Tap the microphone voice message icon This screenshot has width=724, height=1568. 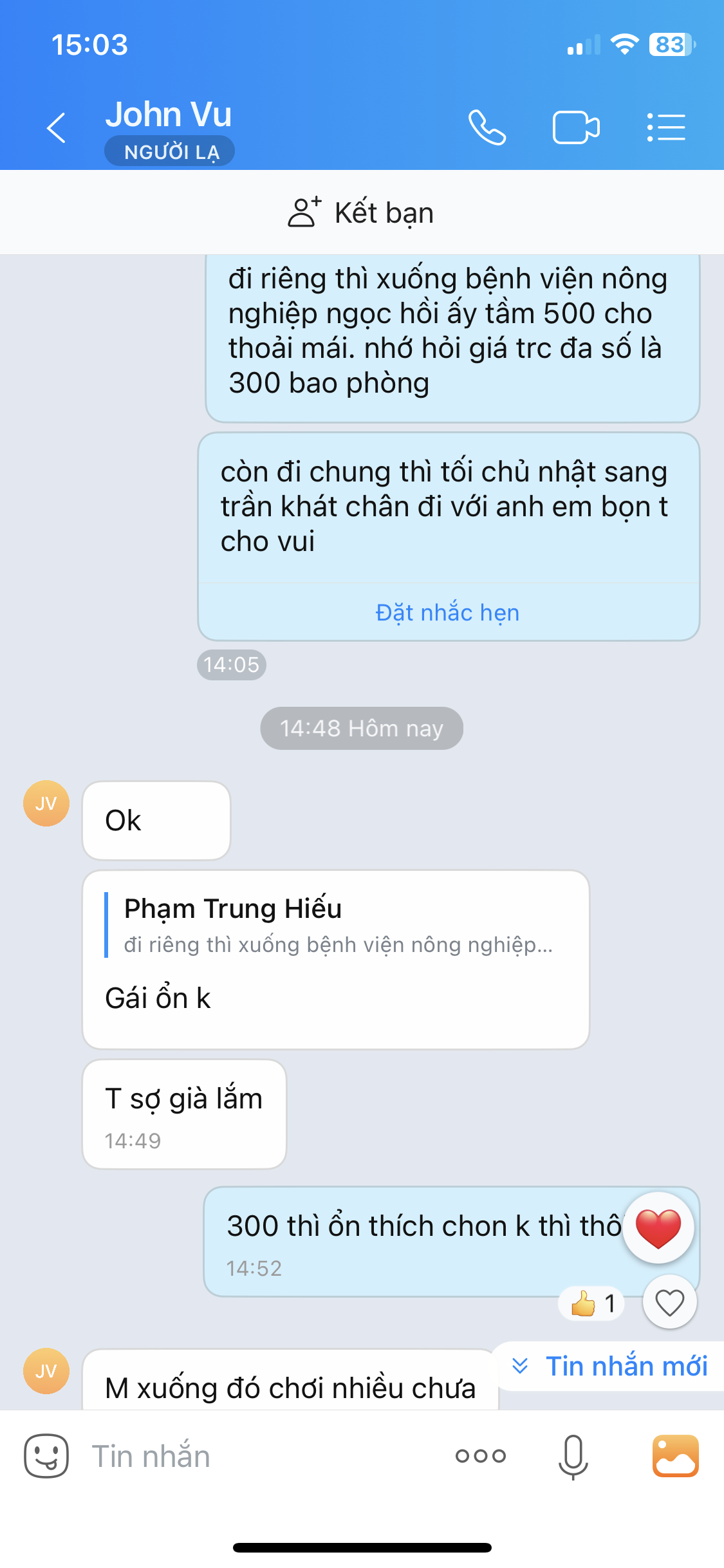(573, 1456)
